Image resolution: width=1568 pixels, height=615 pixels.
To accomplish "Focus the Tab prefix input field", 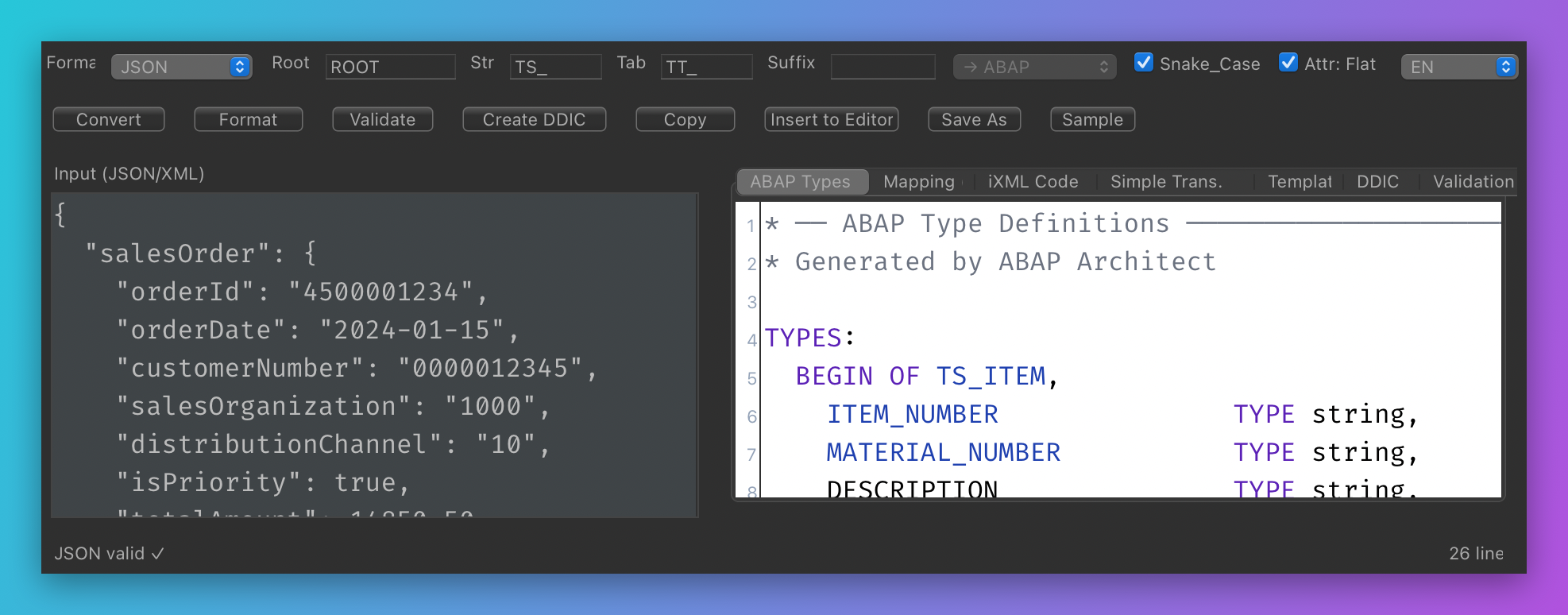I will point(706,67).
